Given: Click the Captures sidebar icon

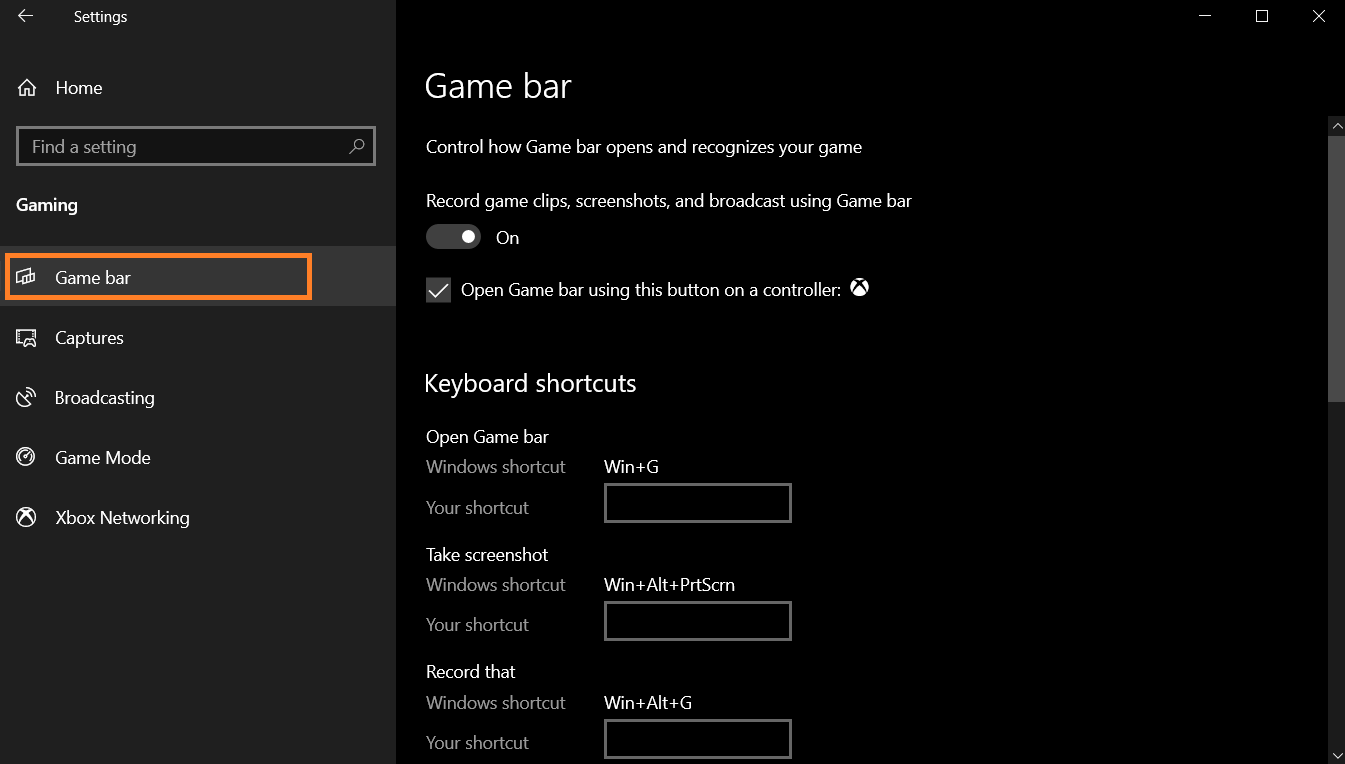Looking at the screenshot, I should 27,338.
